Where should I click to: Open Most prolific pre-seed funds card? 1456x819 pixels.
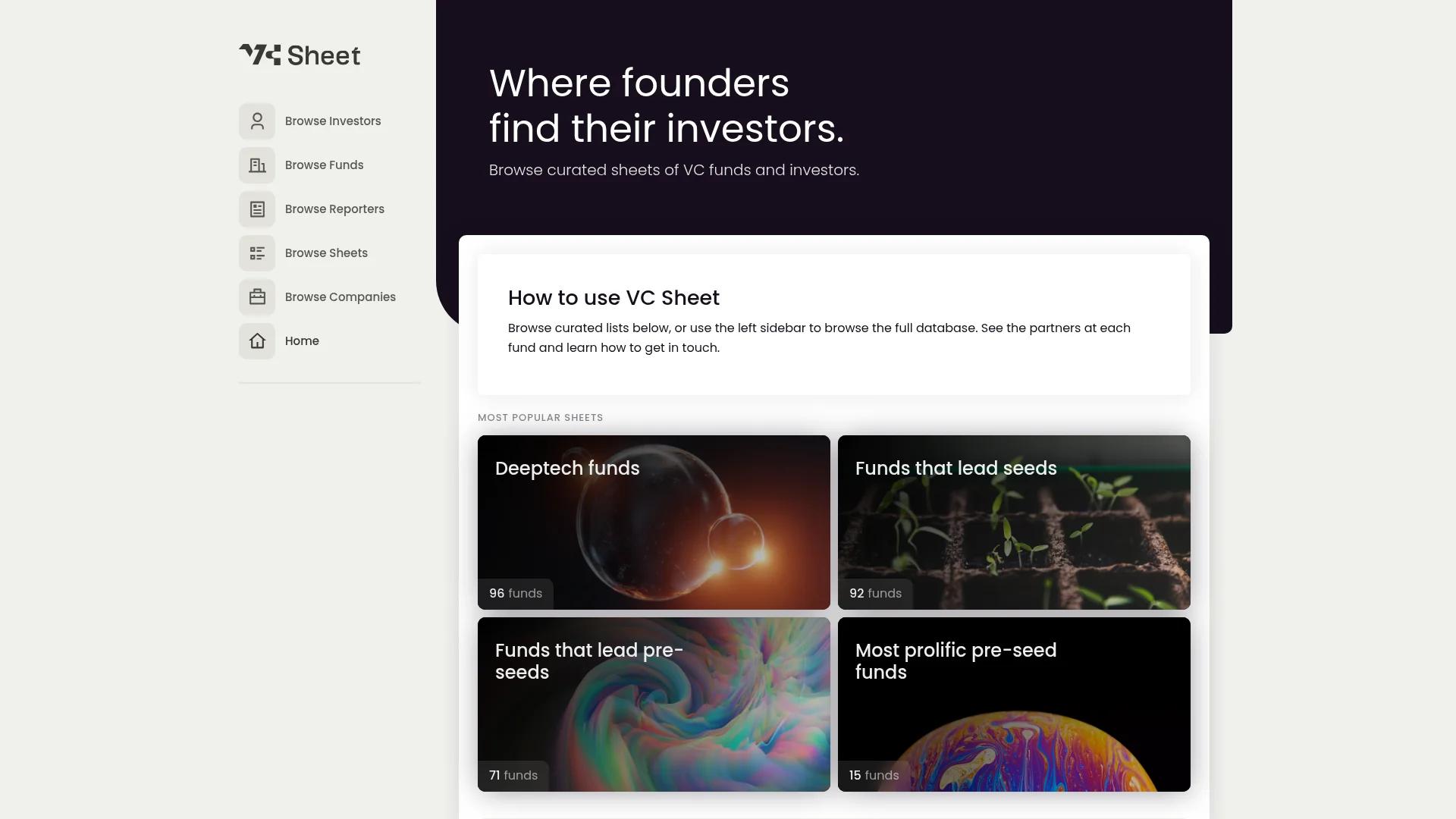(x=1014, y=704)
